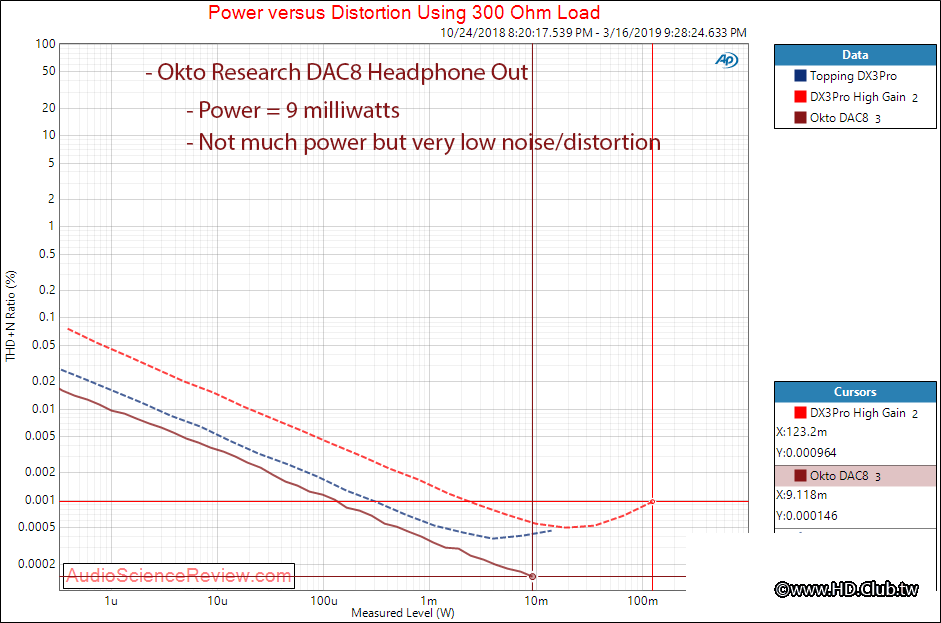Click the Data panel header
The width and height of the screenshot is (941, 623).
[855, 55]
